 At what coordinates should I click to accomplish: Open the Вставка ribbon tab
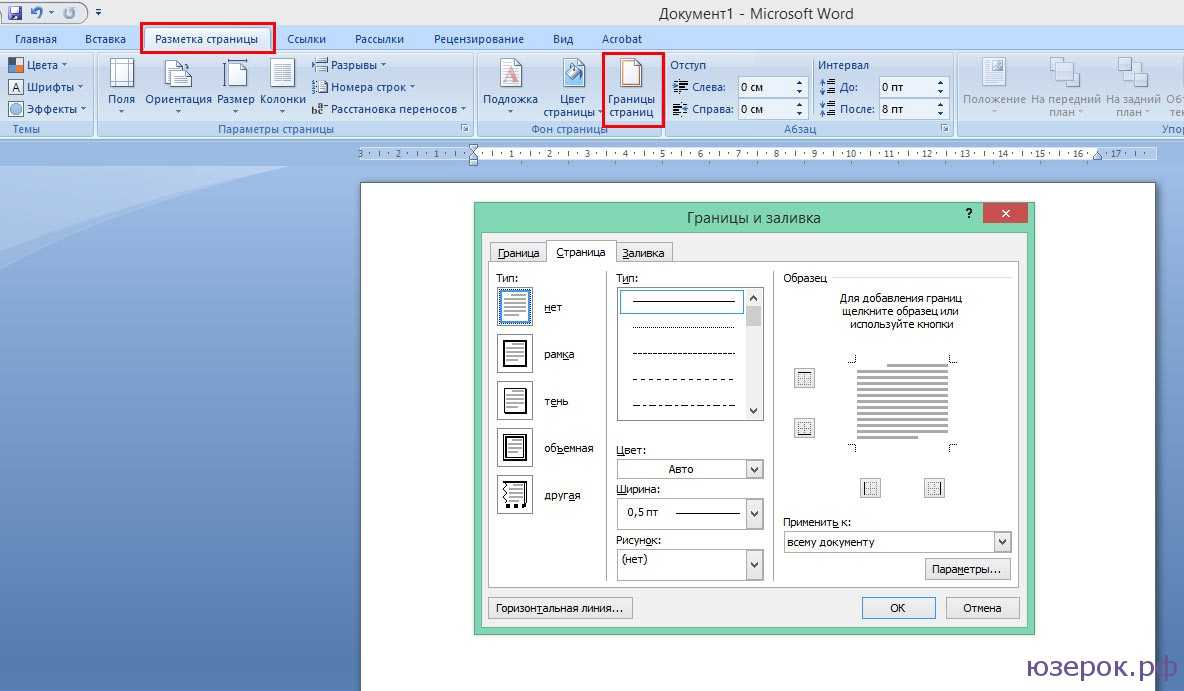pyautogui.click(x=105, y=39)
